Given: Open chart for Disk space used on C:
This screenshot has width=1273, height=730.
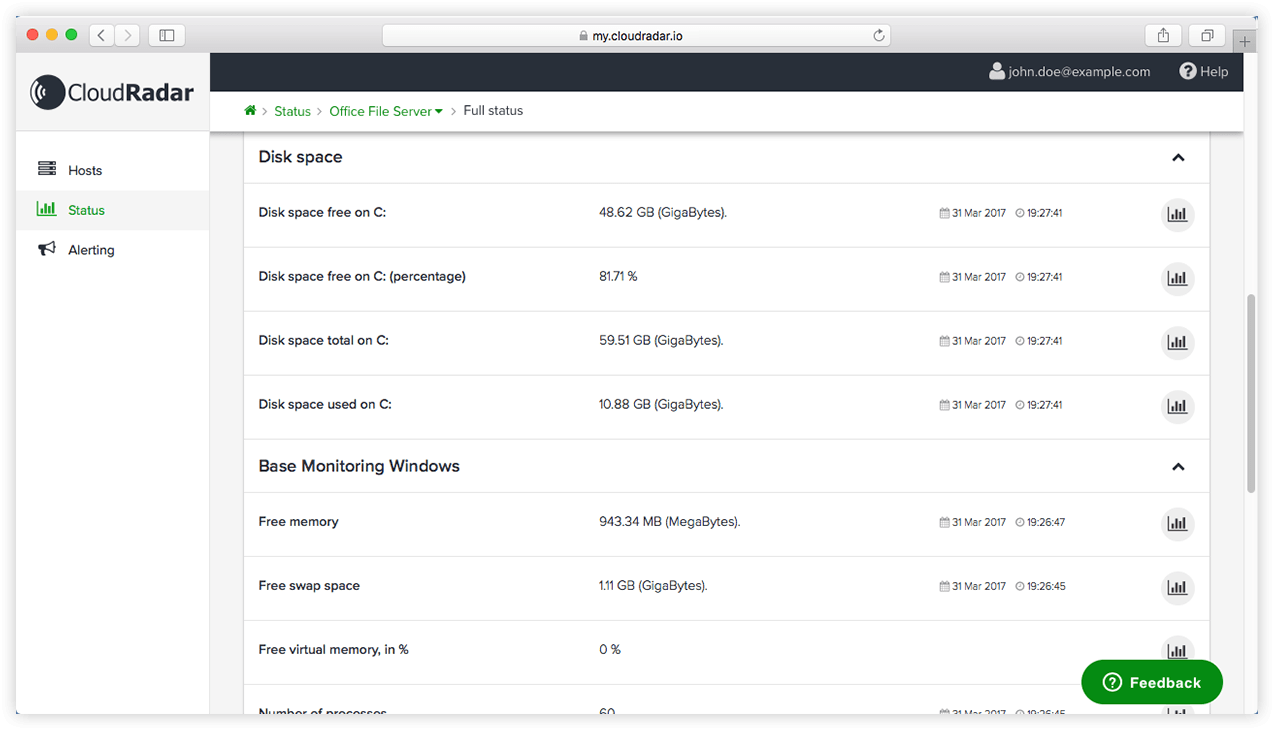Looking at the screenshot, I should 1178,407.
